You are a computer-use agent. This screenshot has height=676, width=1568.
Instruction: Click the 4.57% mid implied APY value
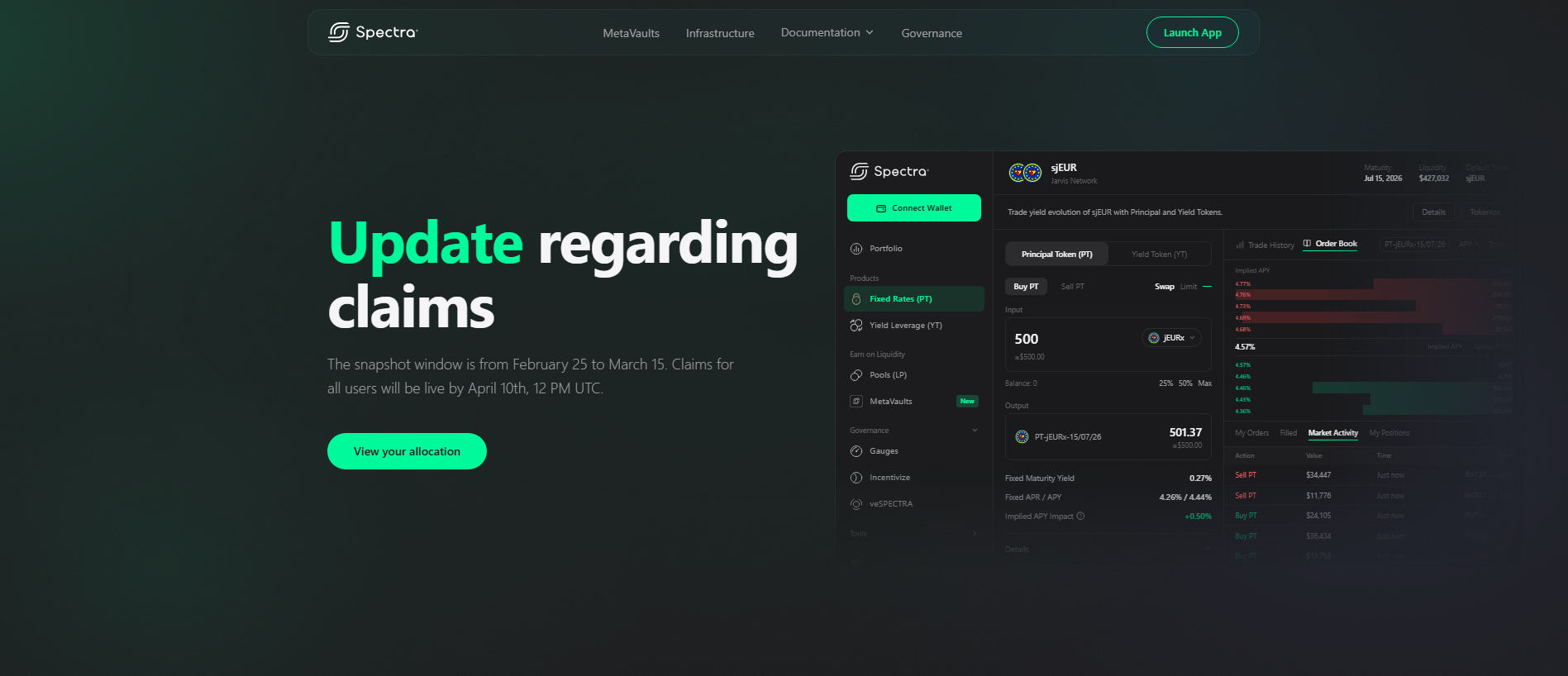(x=1245, y=347)
